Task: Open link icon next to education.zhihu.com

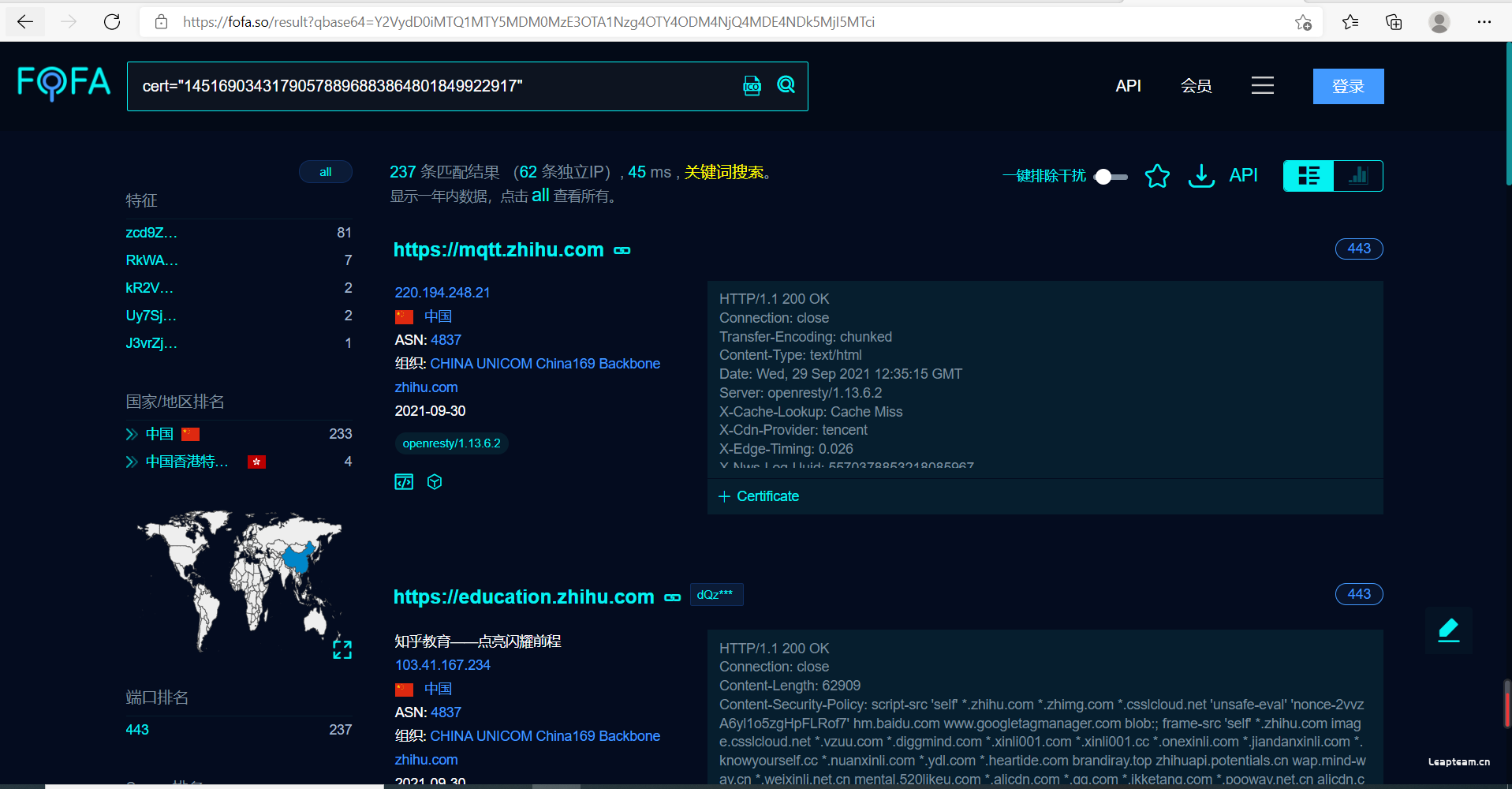Action: [673, 598]
